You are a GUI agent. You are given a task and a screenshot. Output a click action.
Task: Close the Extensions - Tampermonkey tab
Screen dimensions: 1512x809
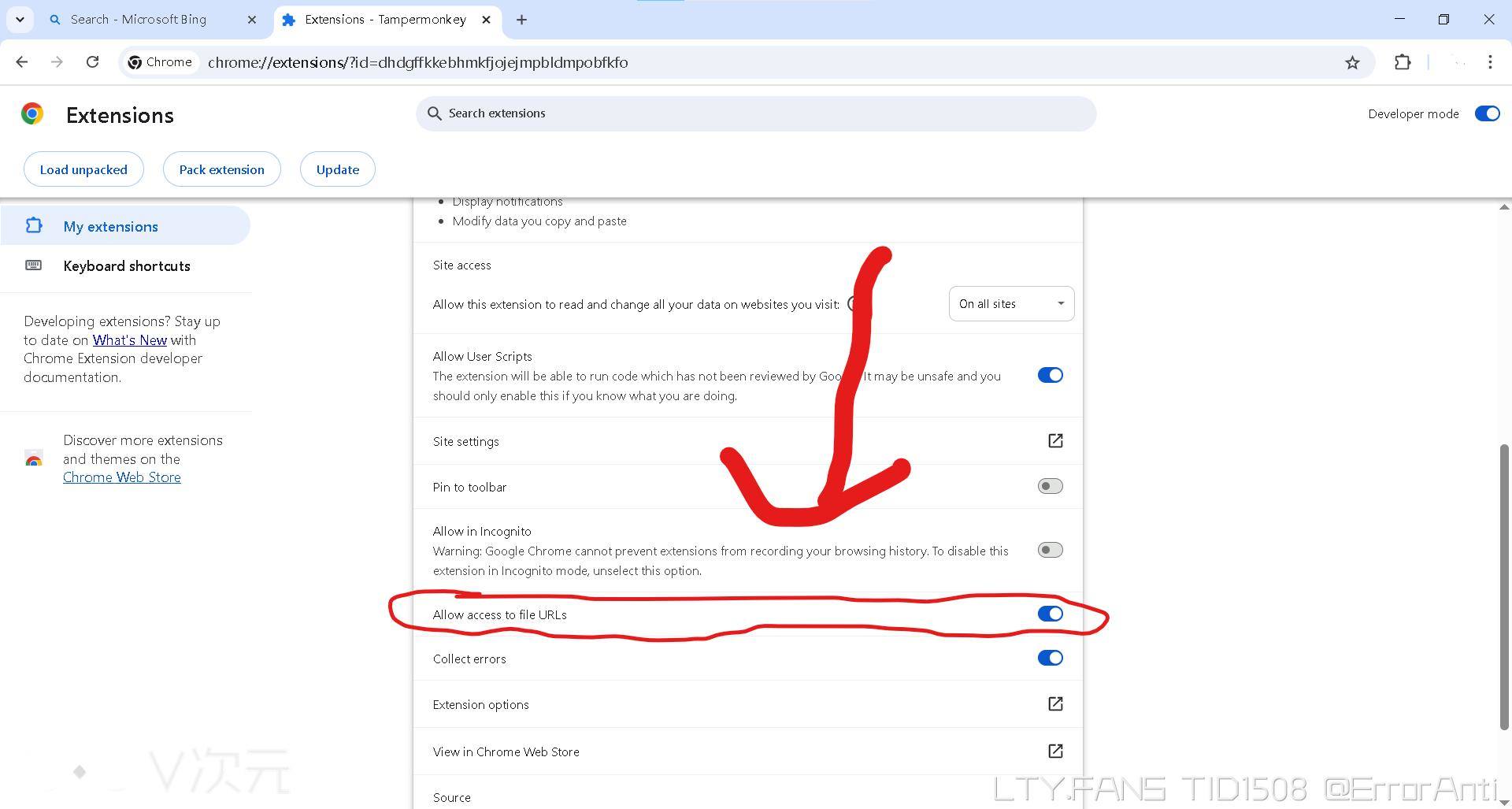click(x=487, y=20)
